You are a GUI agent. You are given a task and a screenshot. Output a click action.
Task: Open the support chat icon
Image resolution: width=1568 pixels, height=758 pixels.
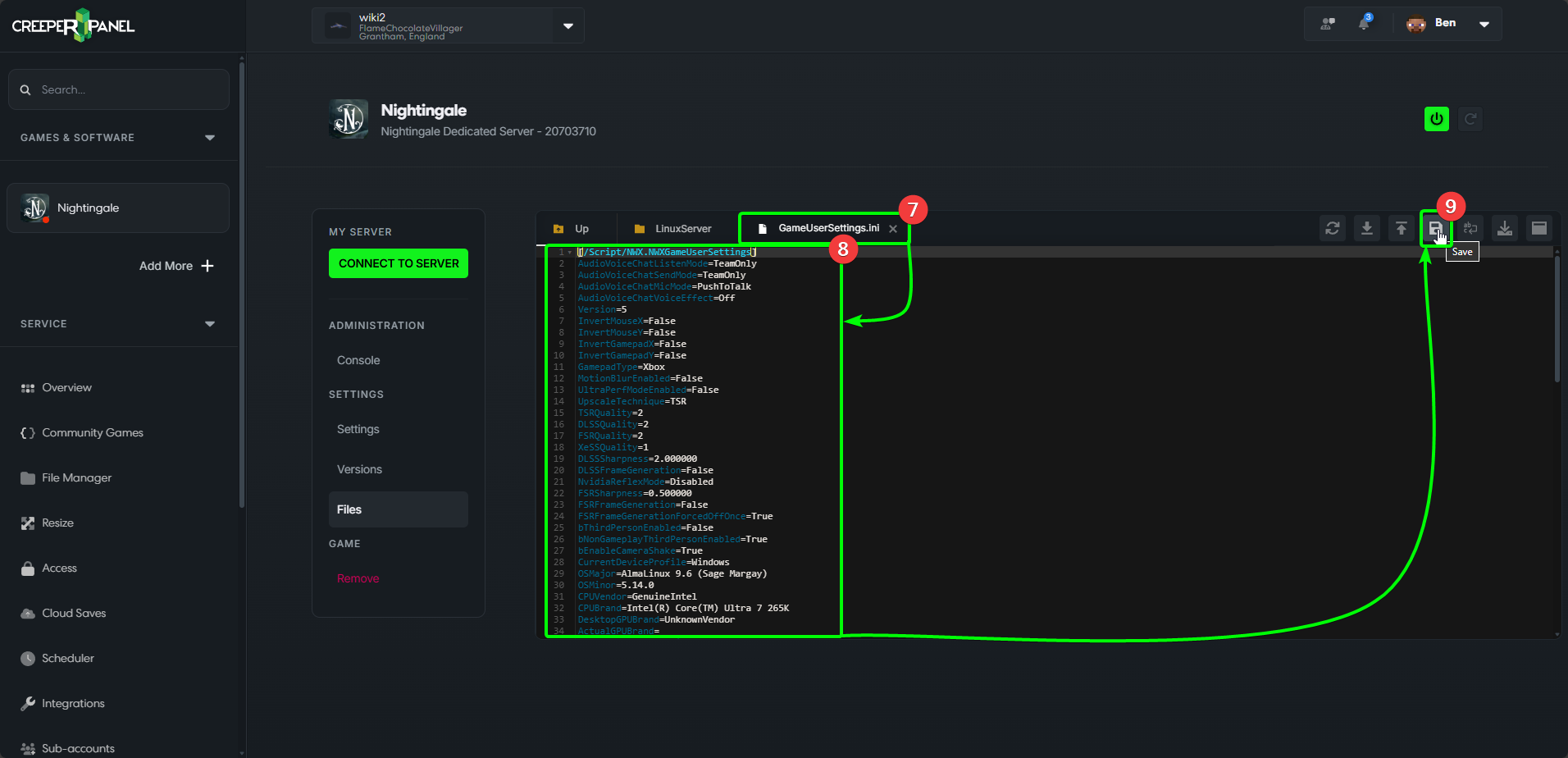[x=1327, y=23]
